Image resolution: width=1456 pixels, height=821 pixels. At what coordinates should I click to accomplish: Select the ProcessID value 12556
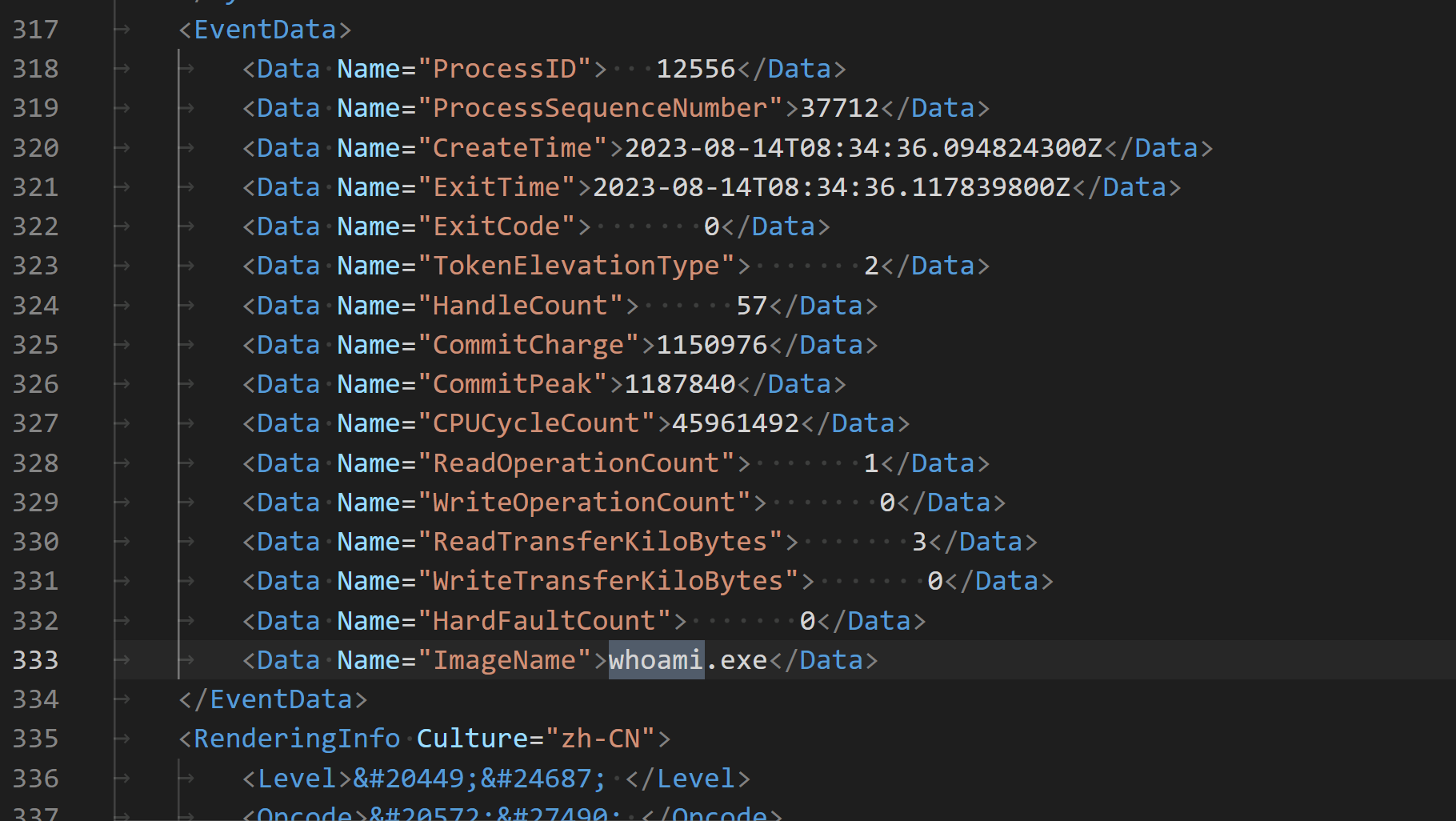coord(696,69)
